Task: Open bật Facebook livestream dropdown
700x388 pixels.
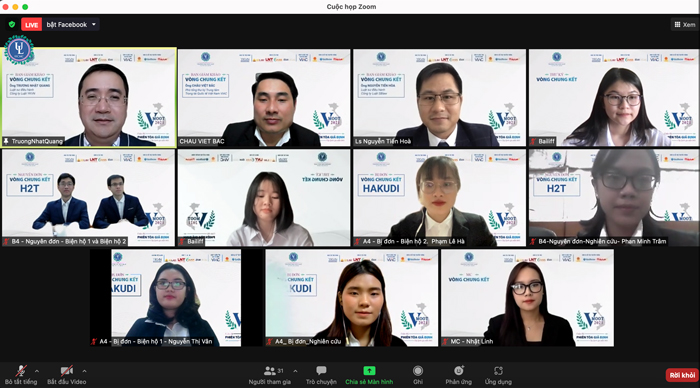Action: (x=71, y=25)
